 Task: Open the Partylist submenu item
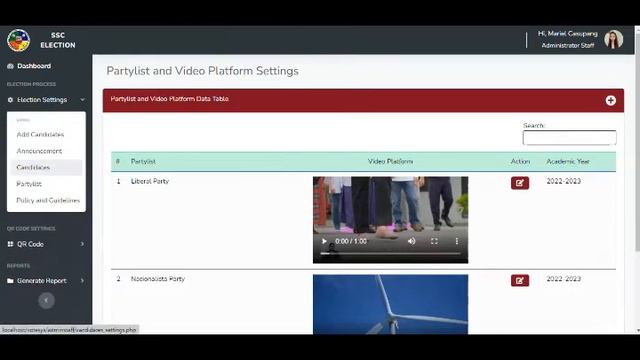click(x=29, y=184)
